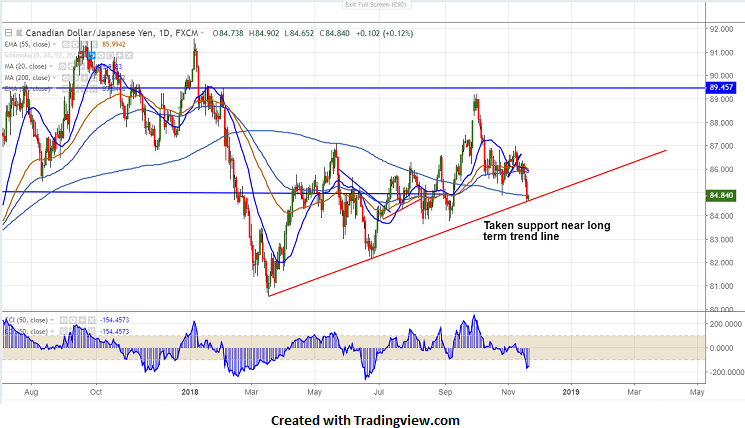Click plus icon on first CCI (50, close) row
Viewport: 745px width, 428px height.
(82, 320)
